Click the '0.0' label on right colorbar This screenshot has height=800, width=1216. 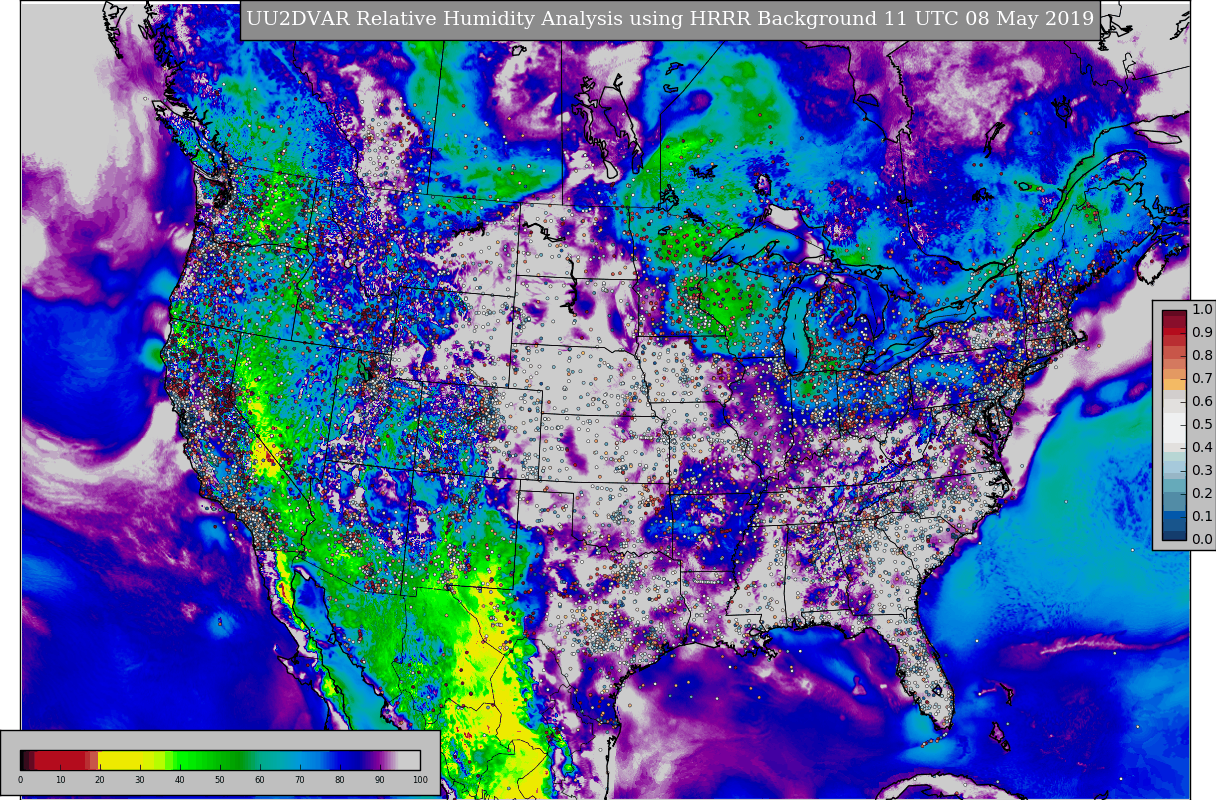(x=1202, y=540)
